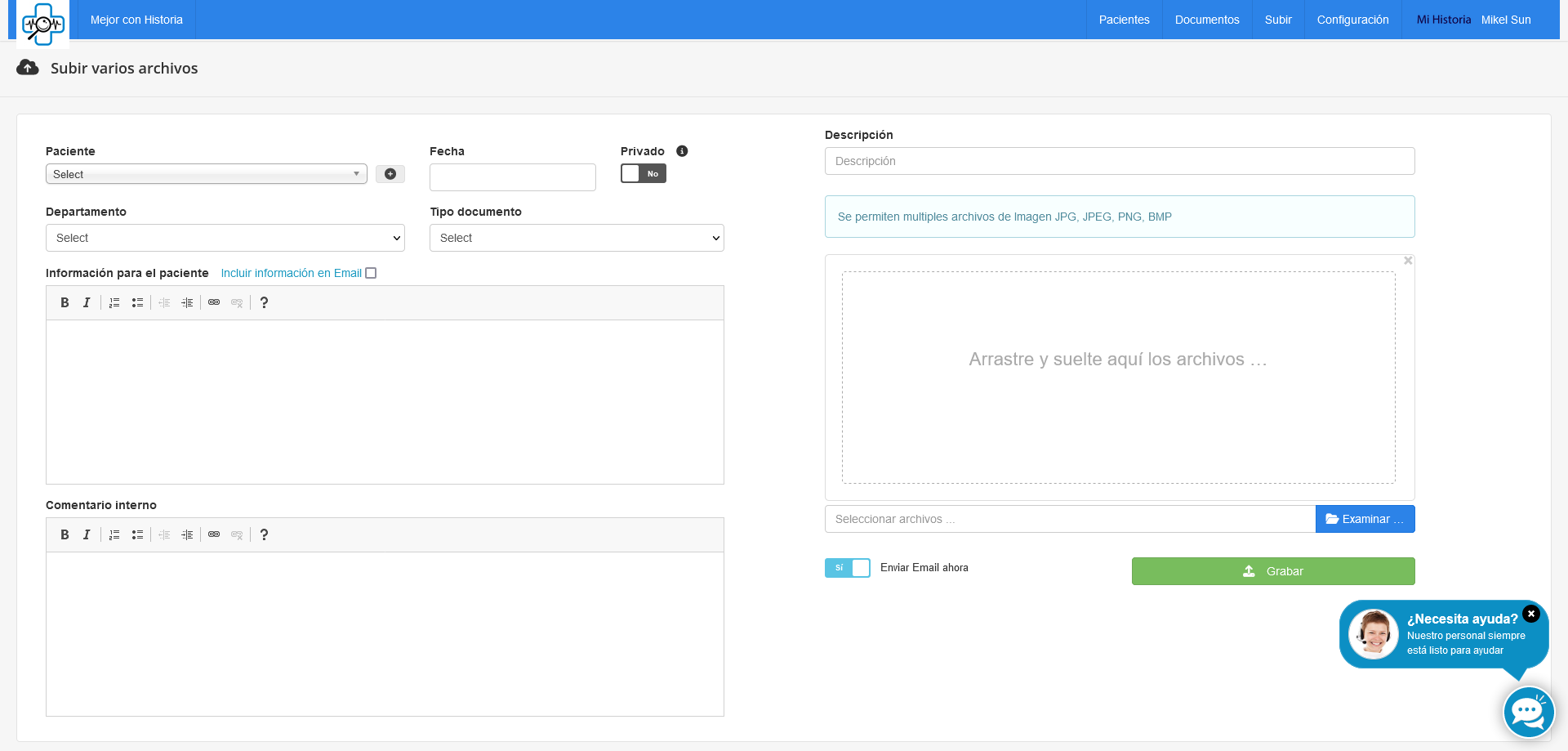Expand the Departamento dropdown
This screenshot has height=751, width=1568.
(225, 239)
